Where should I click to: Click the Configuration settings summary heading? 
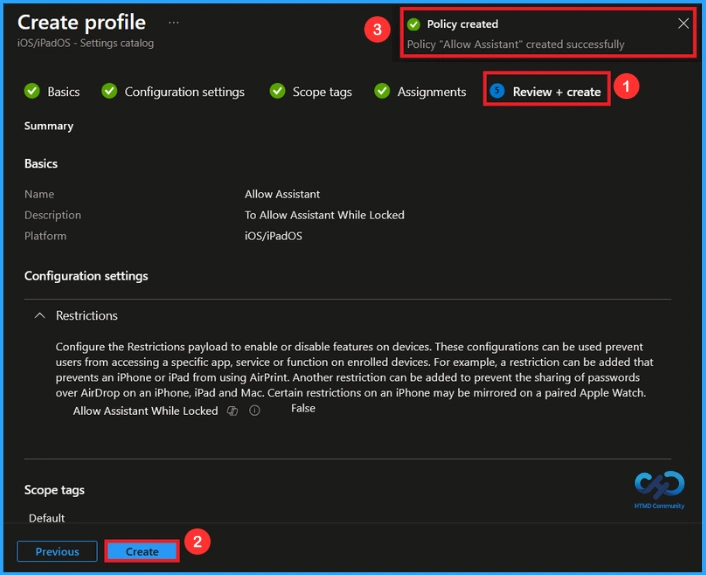[x=86, y=276]
